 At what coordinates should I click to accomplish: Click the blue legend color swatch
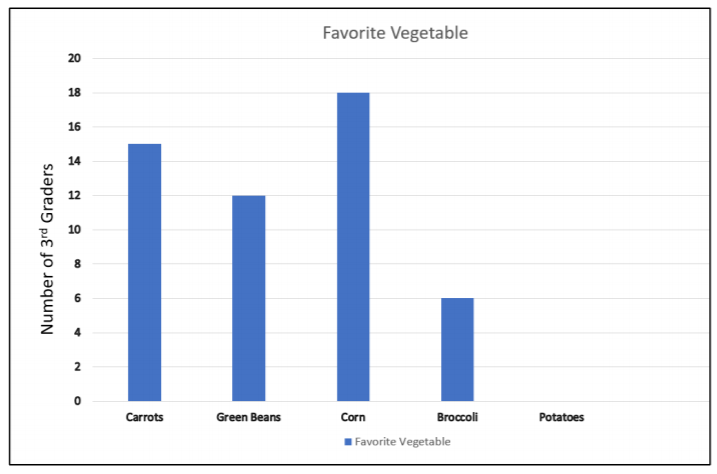347,441
